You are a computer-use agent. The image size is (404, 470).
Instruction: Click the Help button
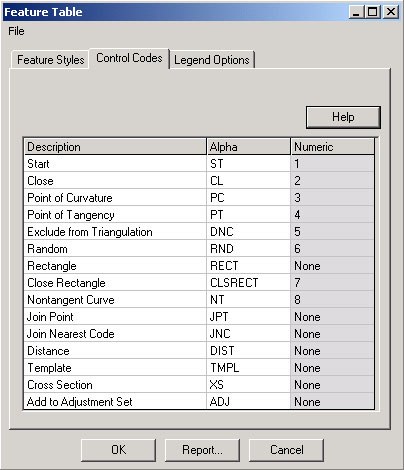tap(343, 117)
